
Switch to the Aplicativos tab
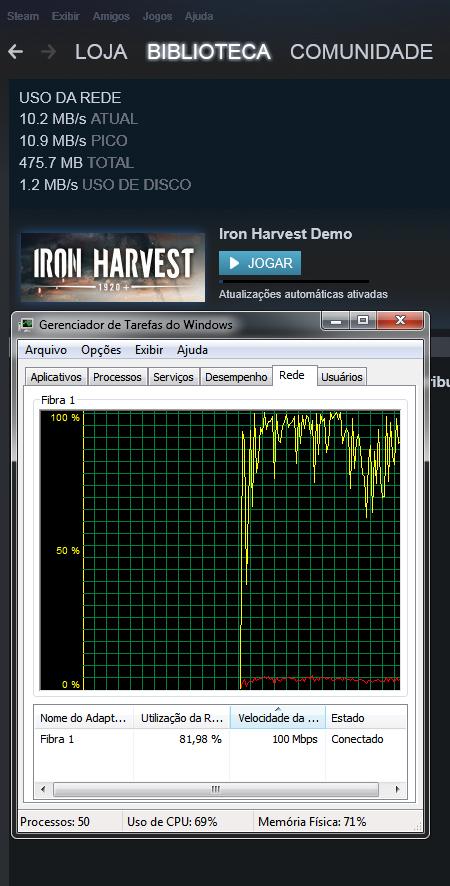(56, 377)
